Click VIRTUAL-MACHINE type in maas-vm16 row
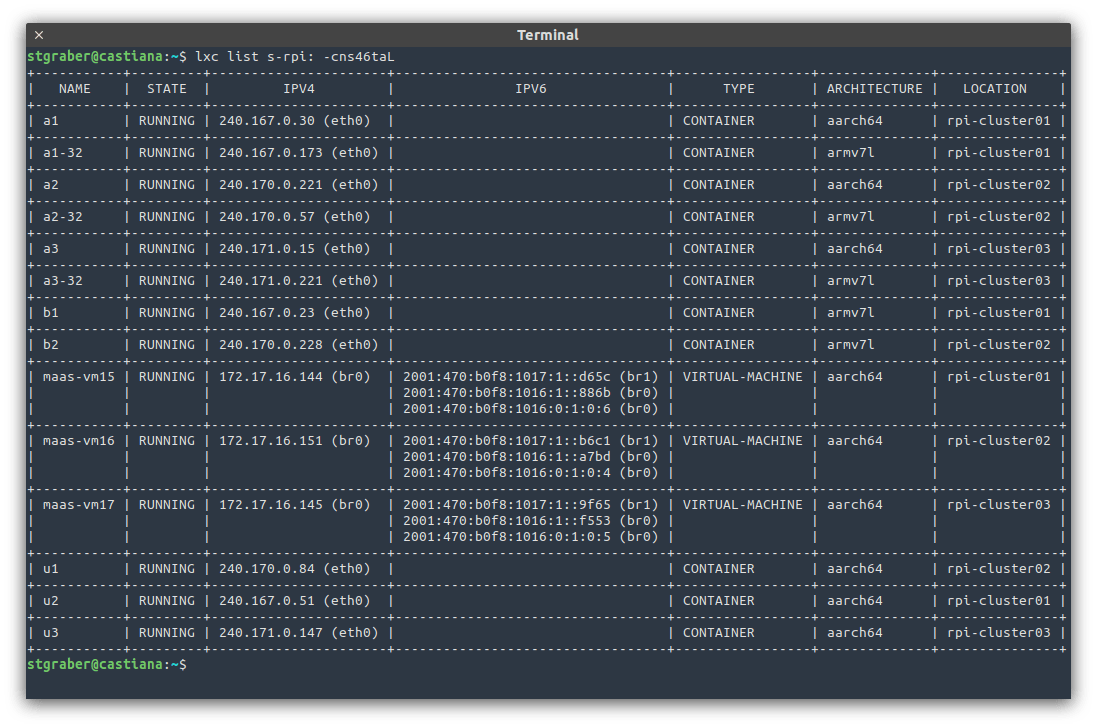The image size is (1097, 728). pos(742,441)
